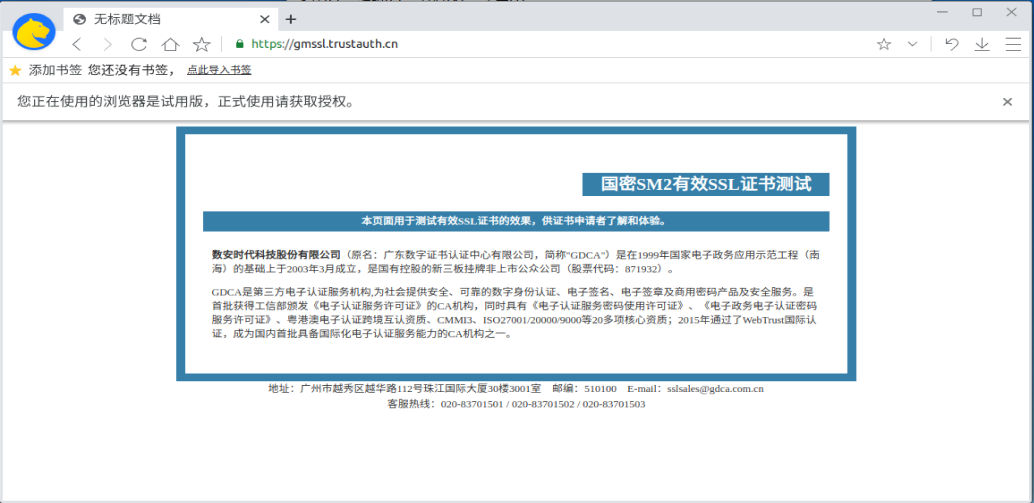Click the yellow star in bookmarks bar

tap(16, 70)
